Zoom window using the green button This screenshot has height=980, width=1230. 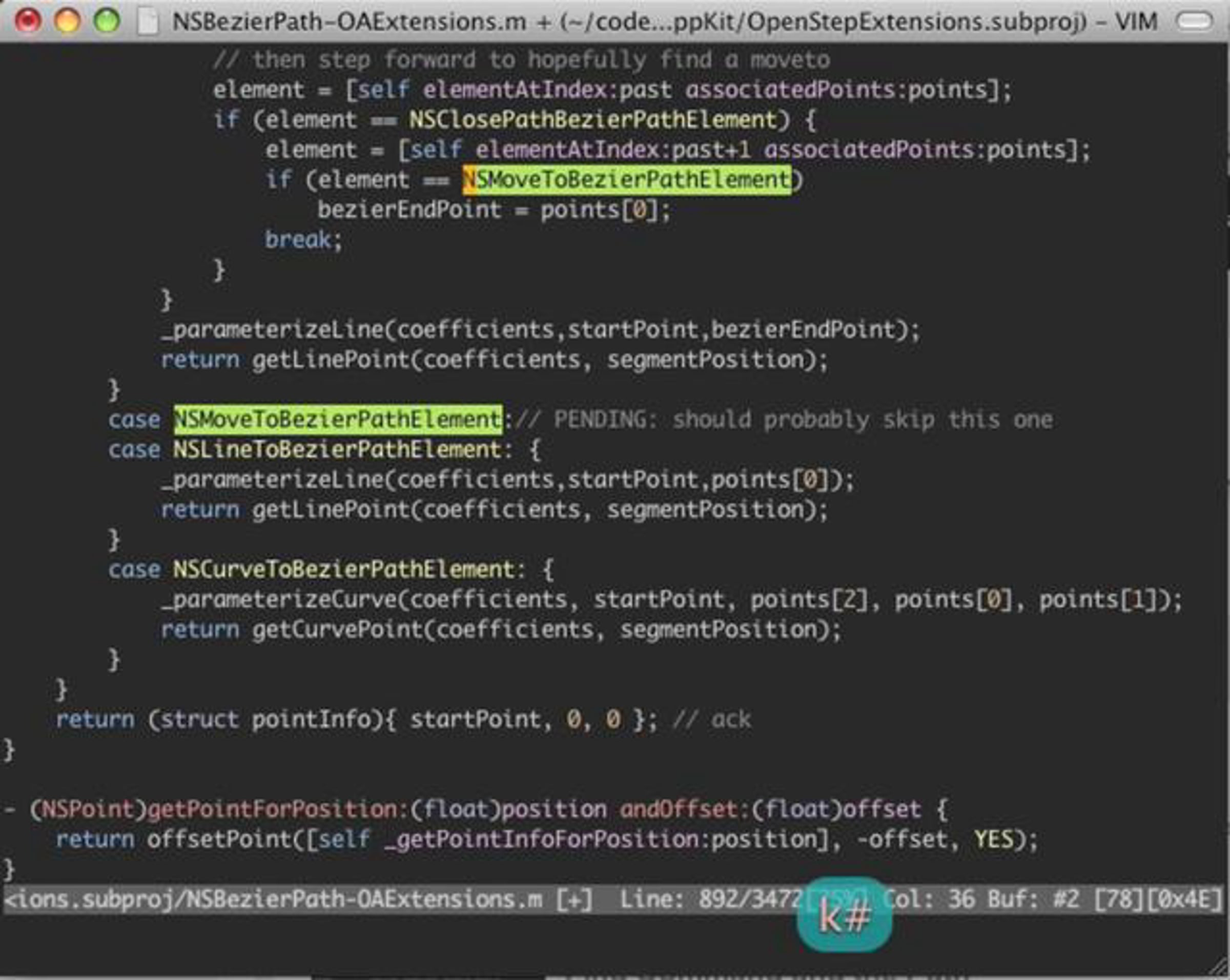tap(107, 21)
